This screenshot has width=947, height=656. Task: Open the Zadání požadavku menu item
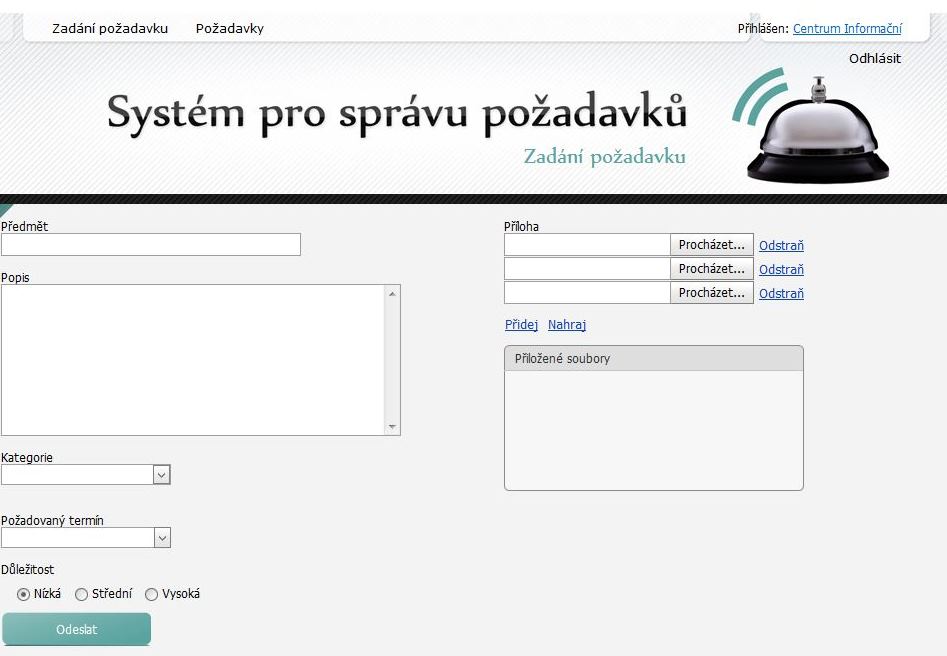coord(110,28)
